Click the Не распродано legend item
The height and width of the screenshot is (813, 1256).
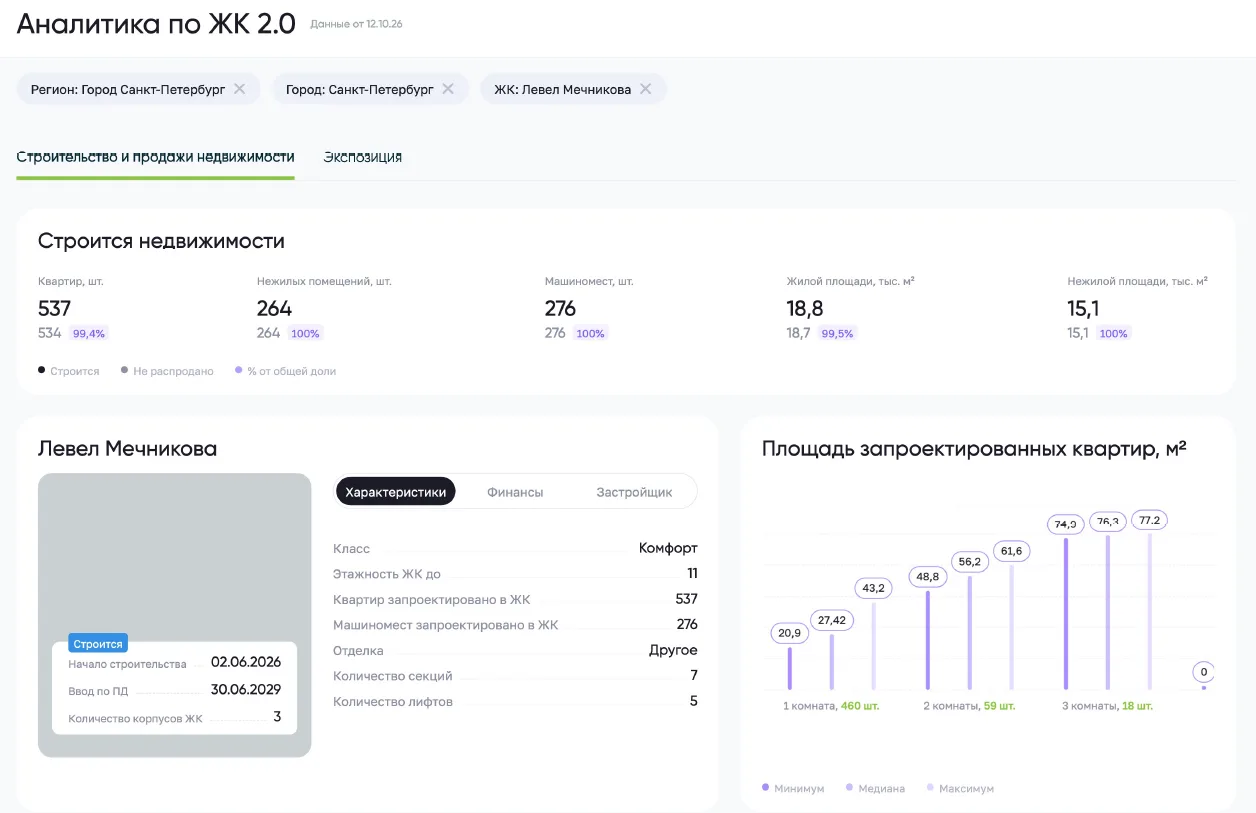(167, 371)
